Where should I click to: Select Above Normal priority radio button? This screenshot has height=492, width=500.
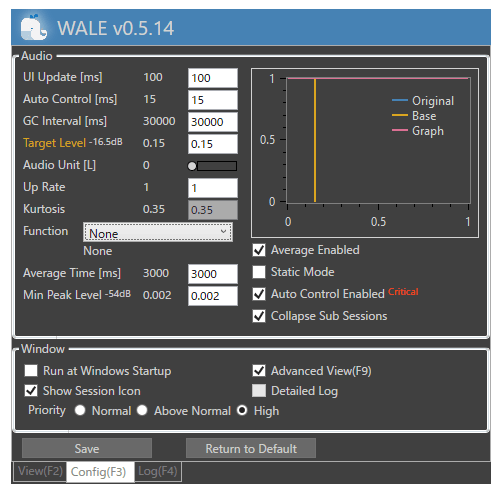142,410
